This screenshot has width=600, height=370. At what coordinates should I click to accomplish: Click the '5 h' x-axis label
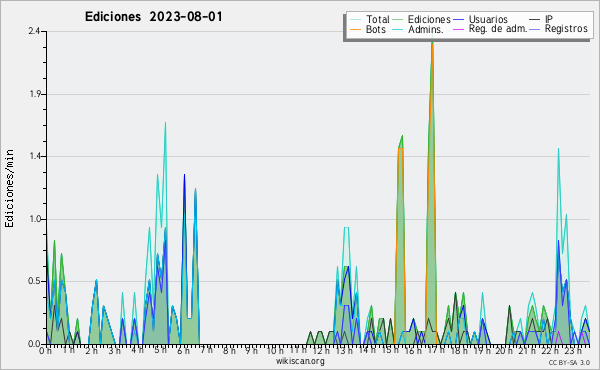[160, 350]
